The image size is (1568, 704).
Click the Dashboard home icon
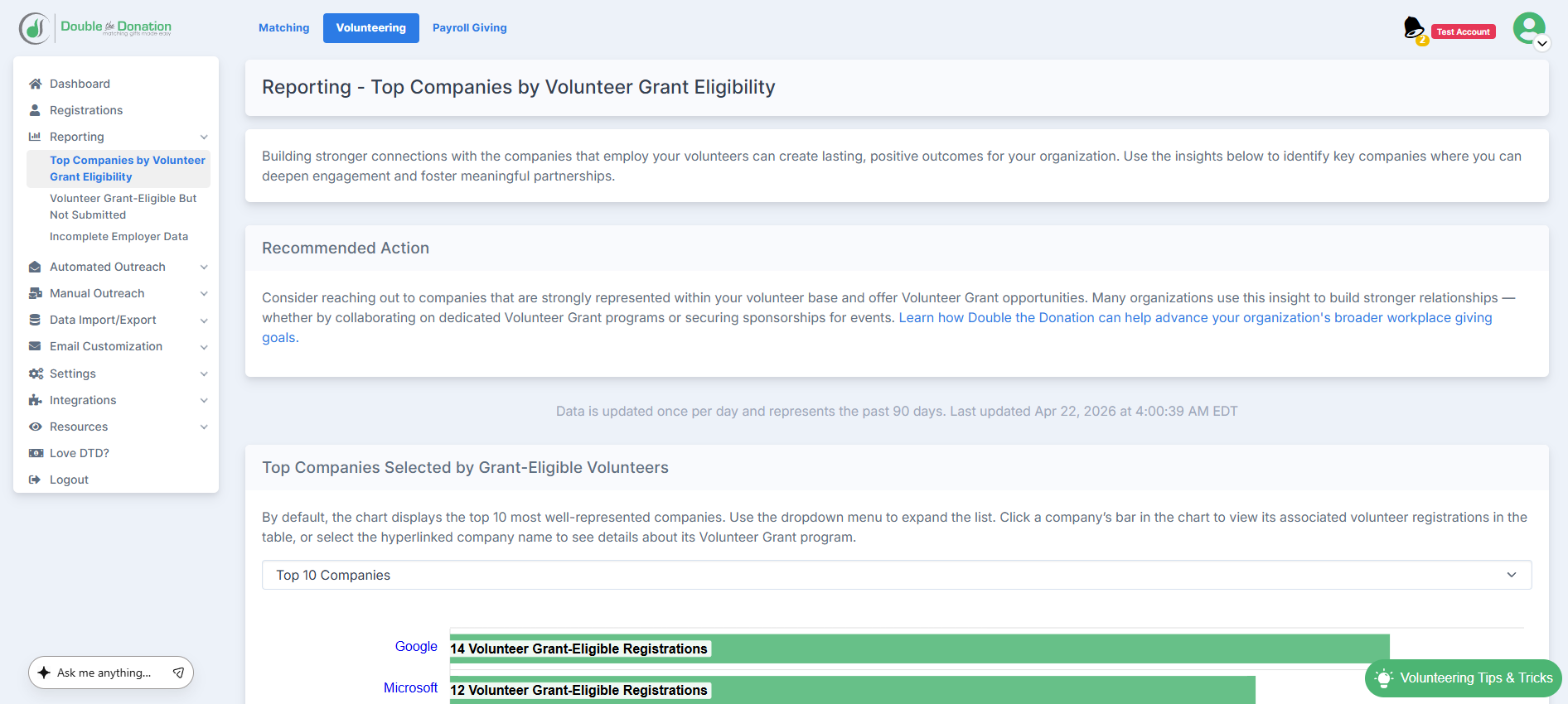tap(35, 84)
